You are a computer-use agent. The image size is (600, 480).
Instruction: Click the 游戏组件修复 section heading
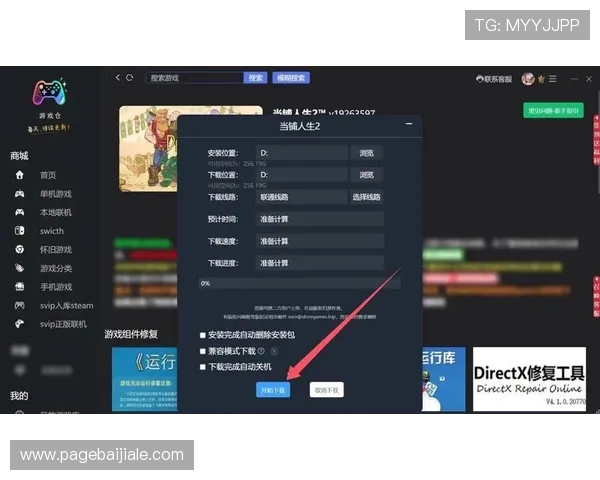click(131, 334)
